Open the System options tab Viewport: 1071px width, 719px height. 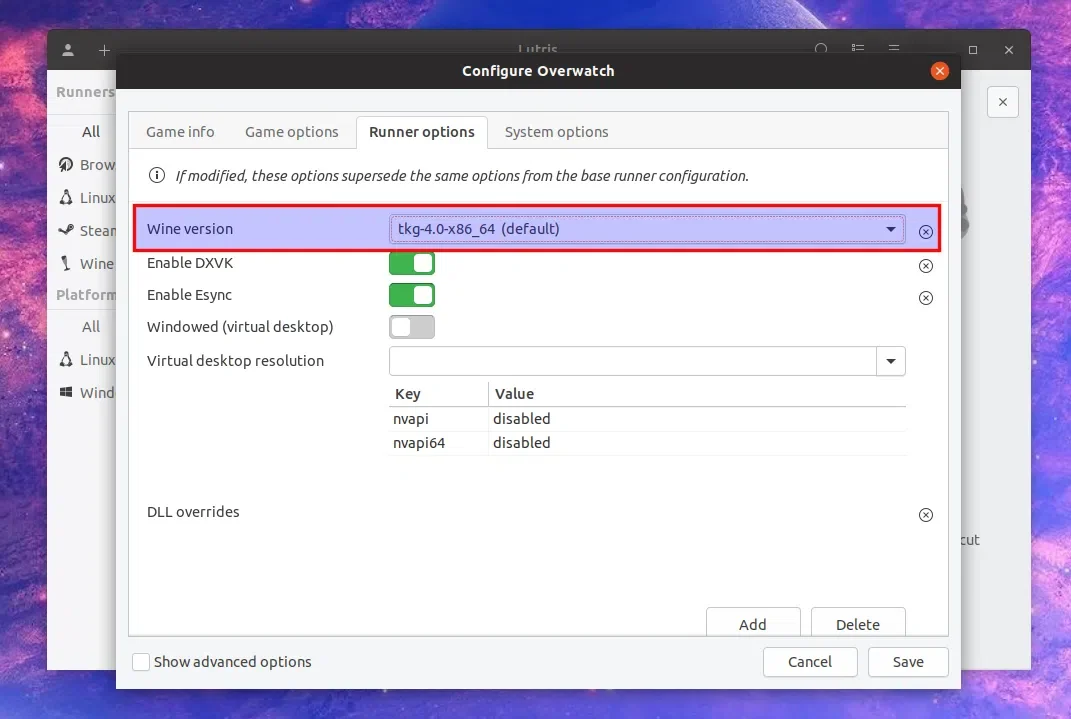pyautogui.click(x=556, y=132)
